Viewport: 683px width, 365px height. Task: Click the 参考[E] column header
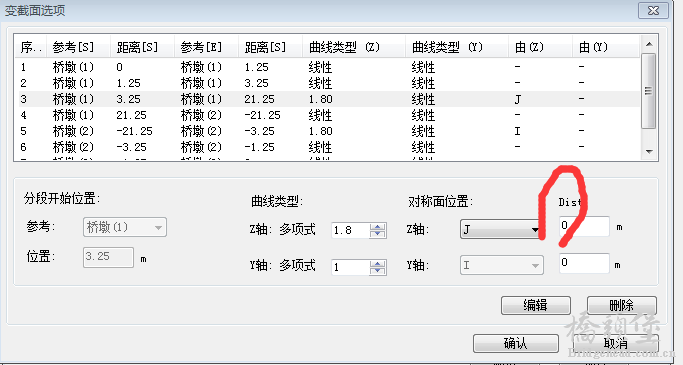pyautogui.click(x=206, y=47)
